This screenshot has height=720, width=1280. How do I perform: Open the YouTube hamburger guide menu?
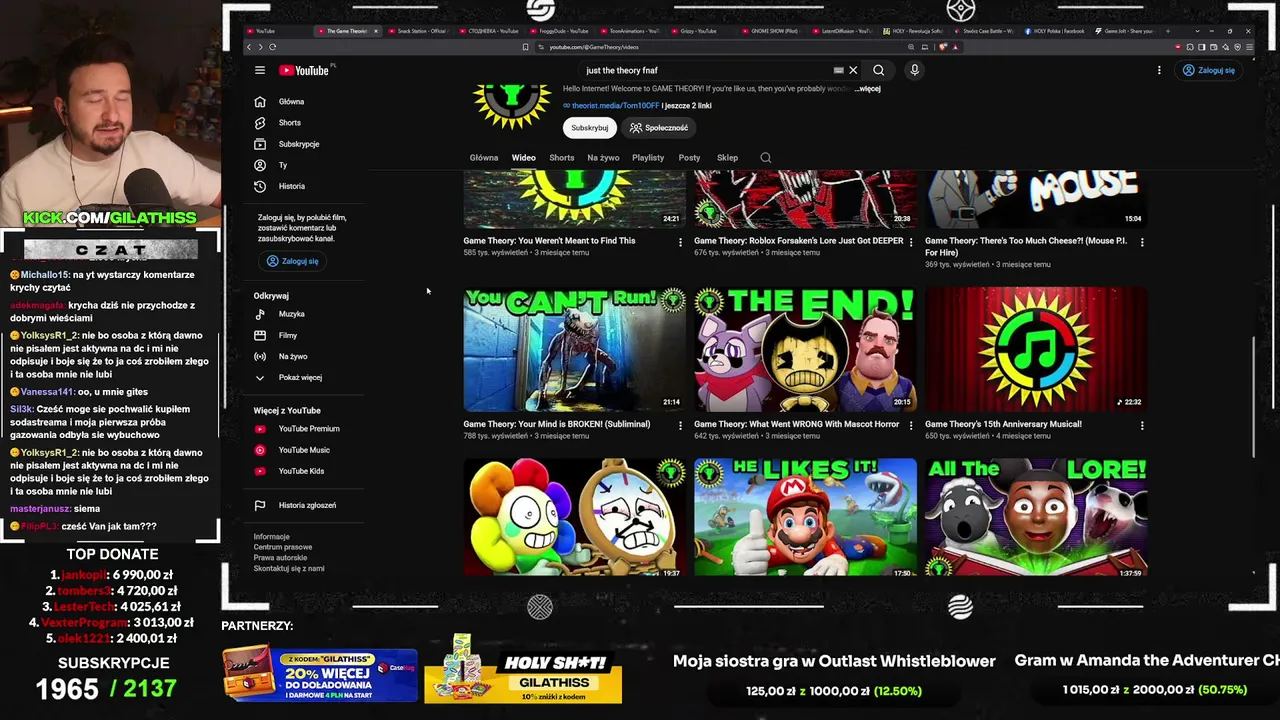tap(260, 70)
